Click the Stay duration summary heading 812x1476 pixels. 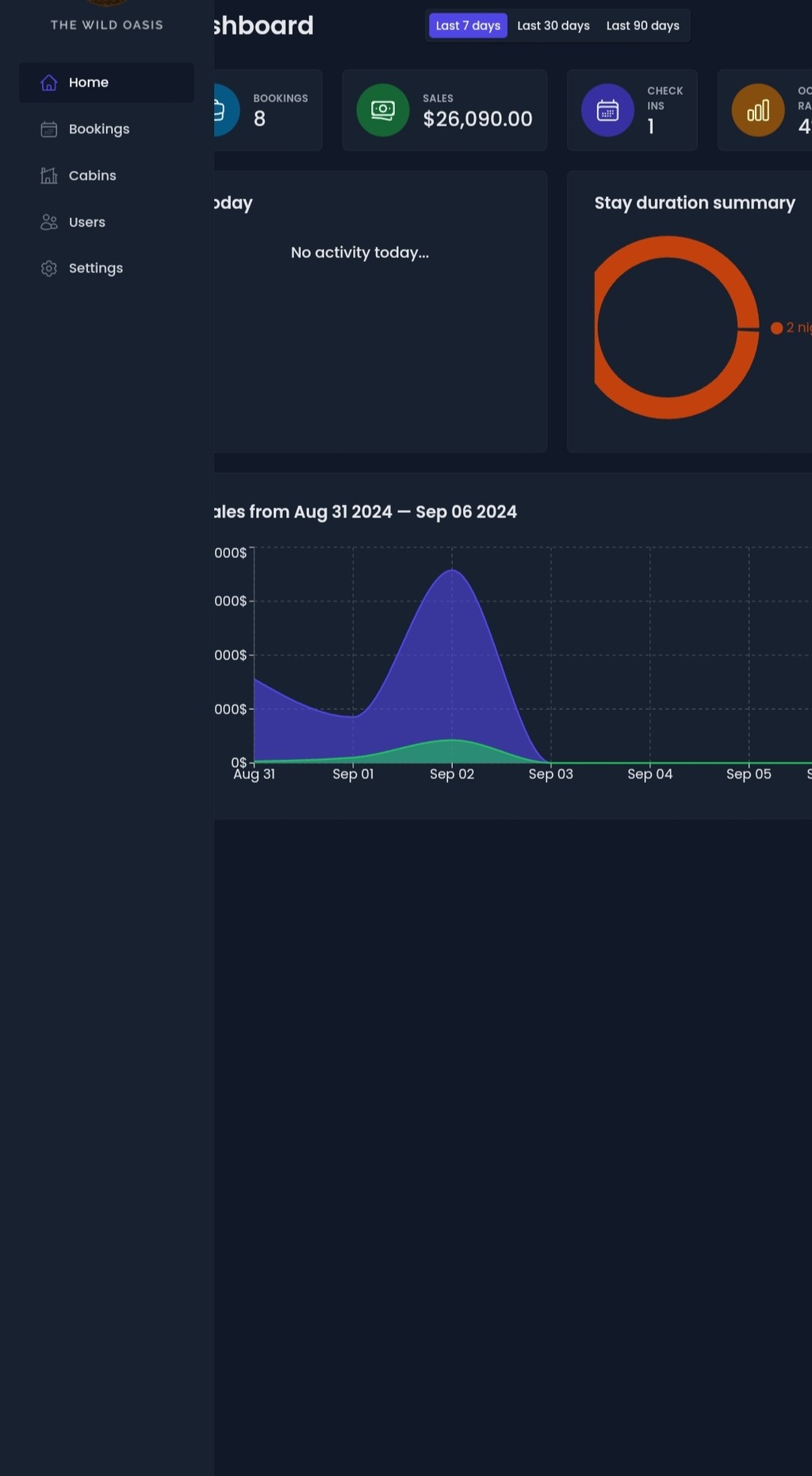(695, 203)
